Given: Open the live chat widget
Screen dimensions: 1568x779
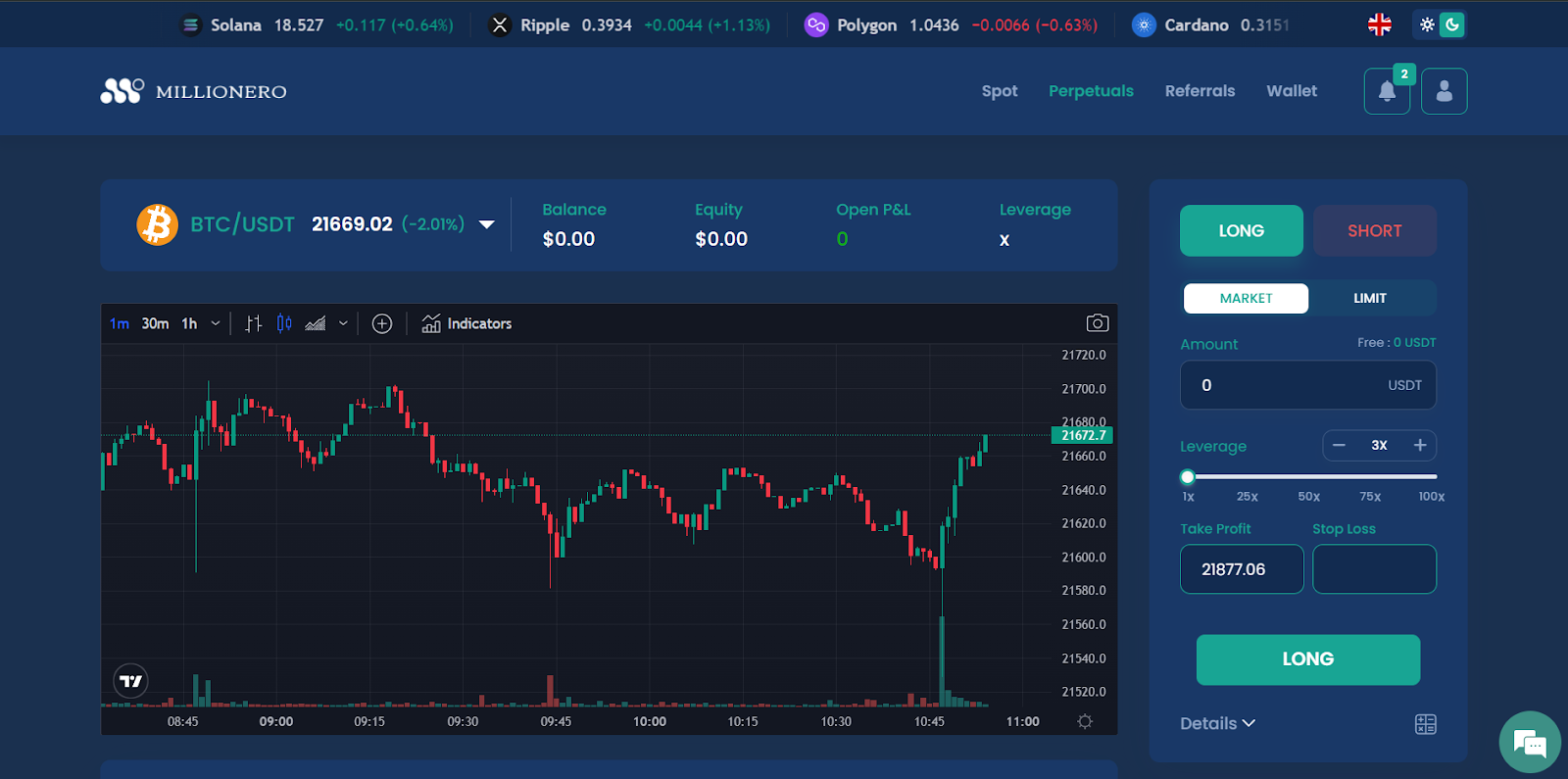Looking at the screenshot, I should tap(1530, 742).
